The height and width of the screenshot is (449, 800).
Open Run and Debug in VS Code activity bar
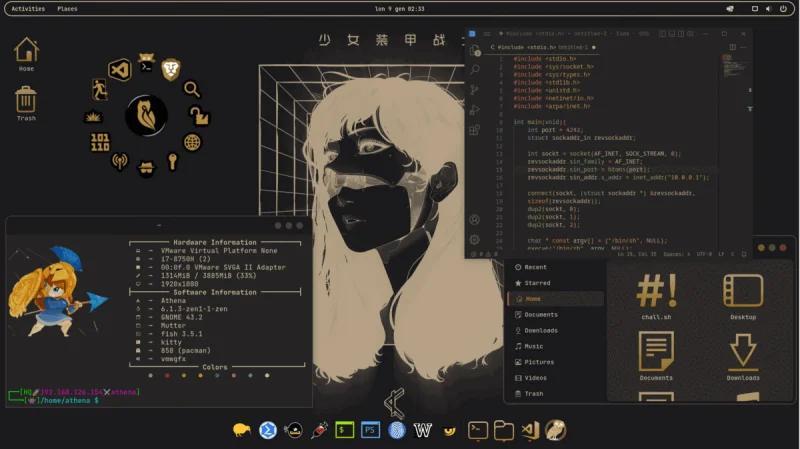point(475,110)
